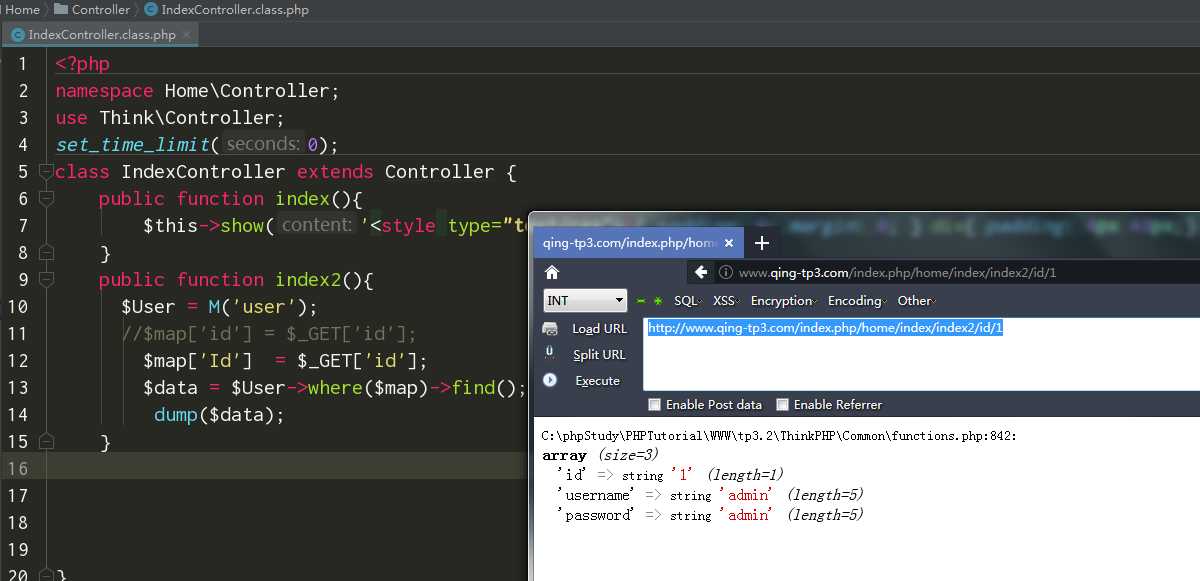1200x581 pixels.
Task: Click the commented '//$map['id']' line
Action: coord(268,334)
